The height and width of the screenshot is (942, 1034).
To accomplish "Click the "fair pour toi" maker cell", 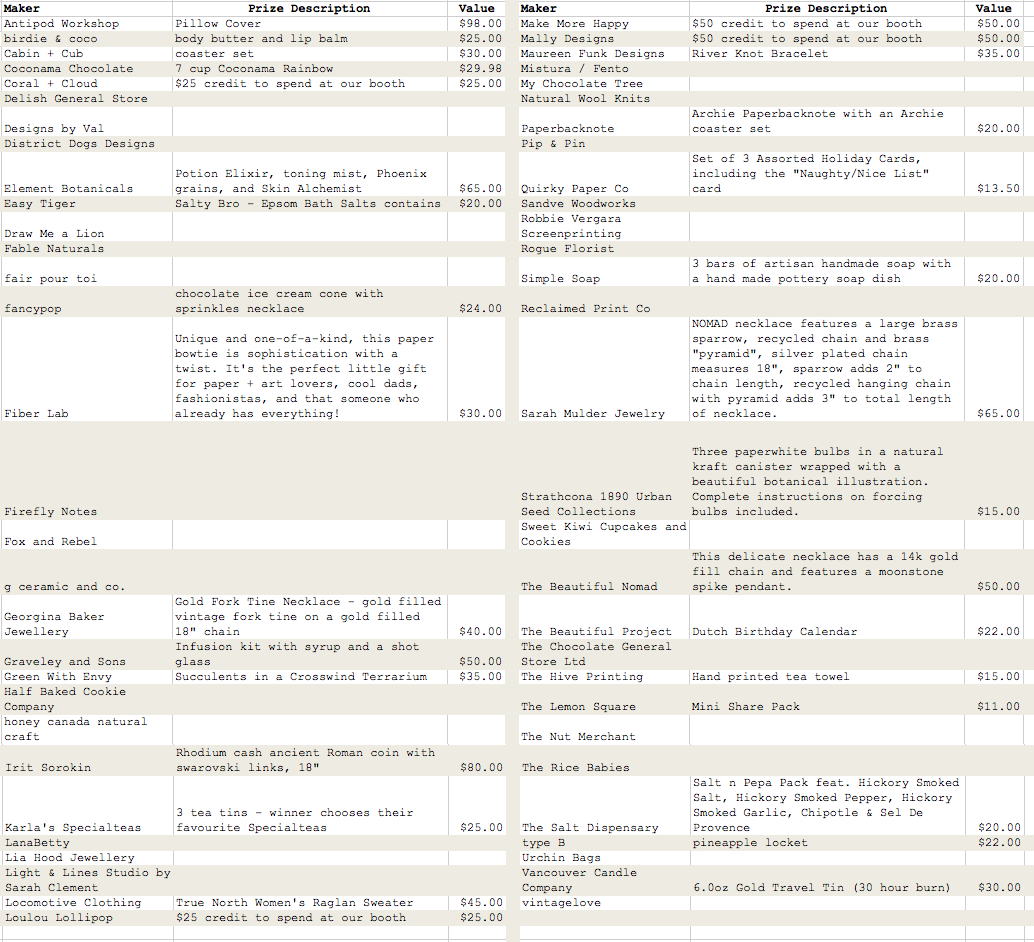I will (x=86, y=271).
